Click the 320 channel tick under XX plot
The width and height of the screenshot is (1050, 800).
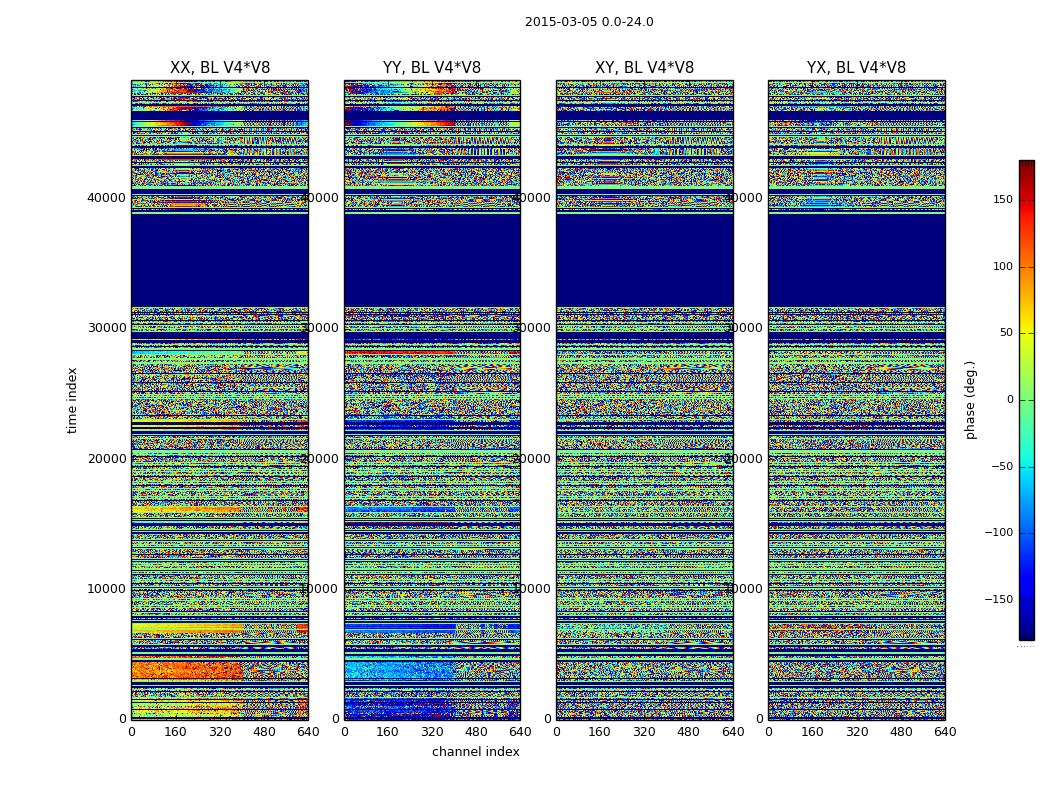(x=220, y=732)
